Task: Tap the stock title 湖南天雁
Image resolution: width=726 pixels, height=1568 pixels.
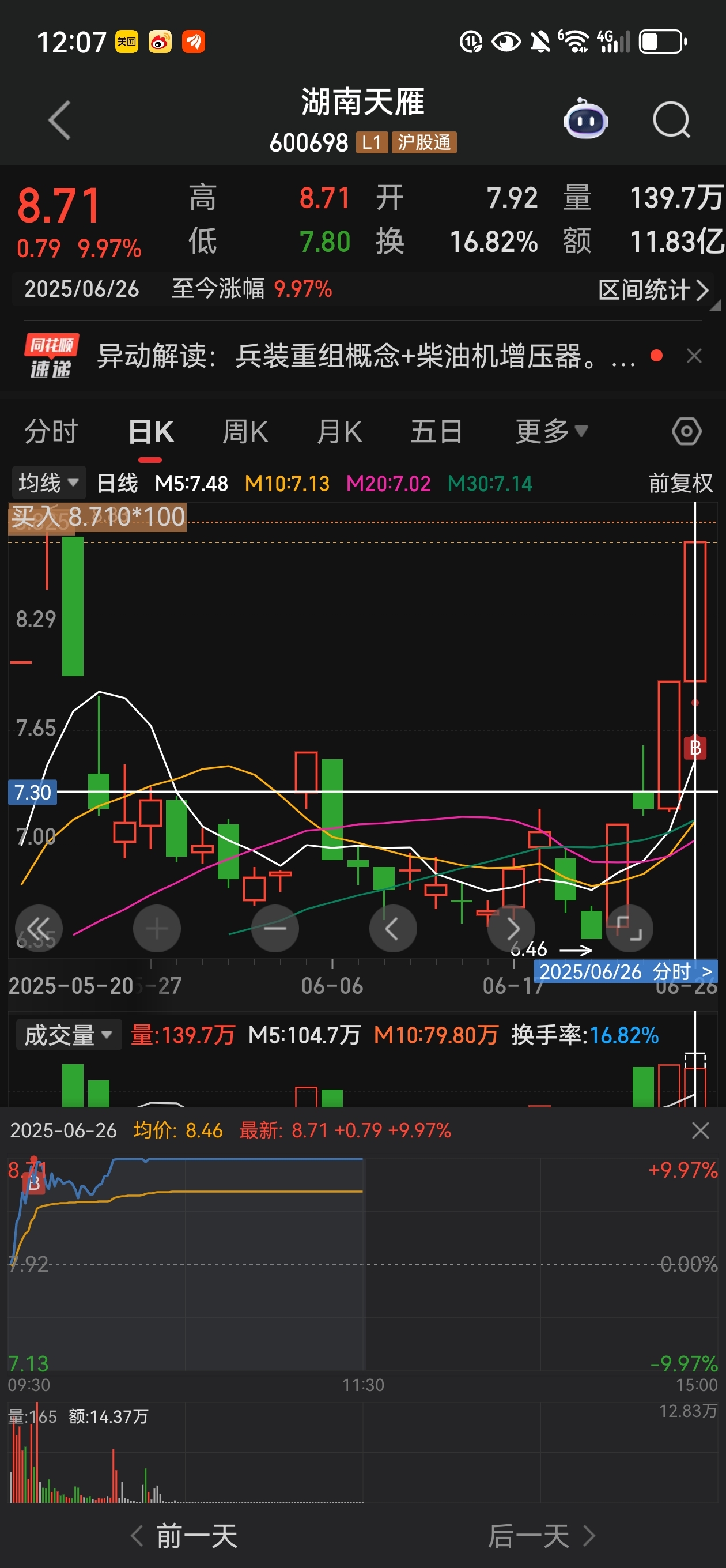Action: coord(362,101)
